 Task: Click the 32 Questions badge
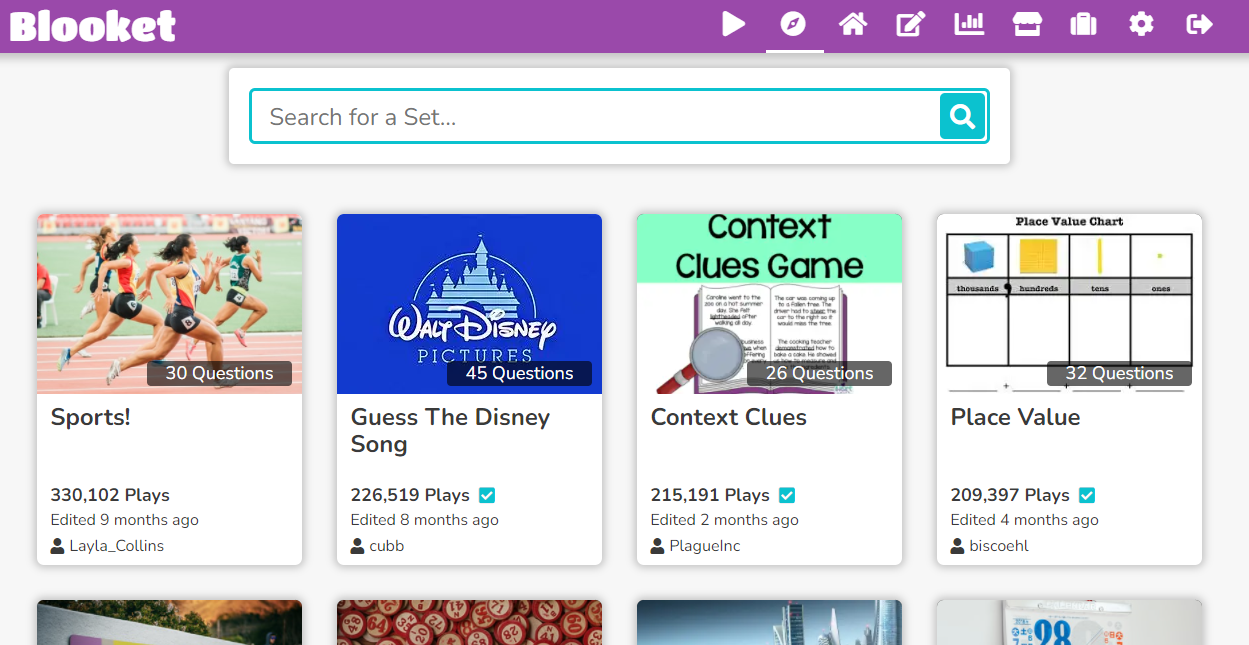tap(1119, 373)
